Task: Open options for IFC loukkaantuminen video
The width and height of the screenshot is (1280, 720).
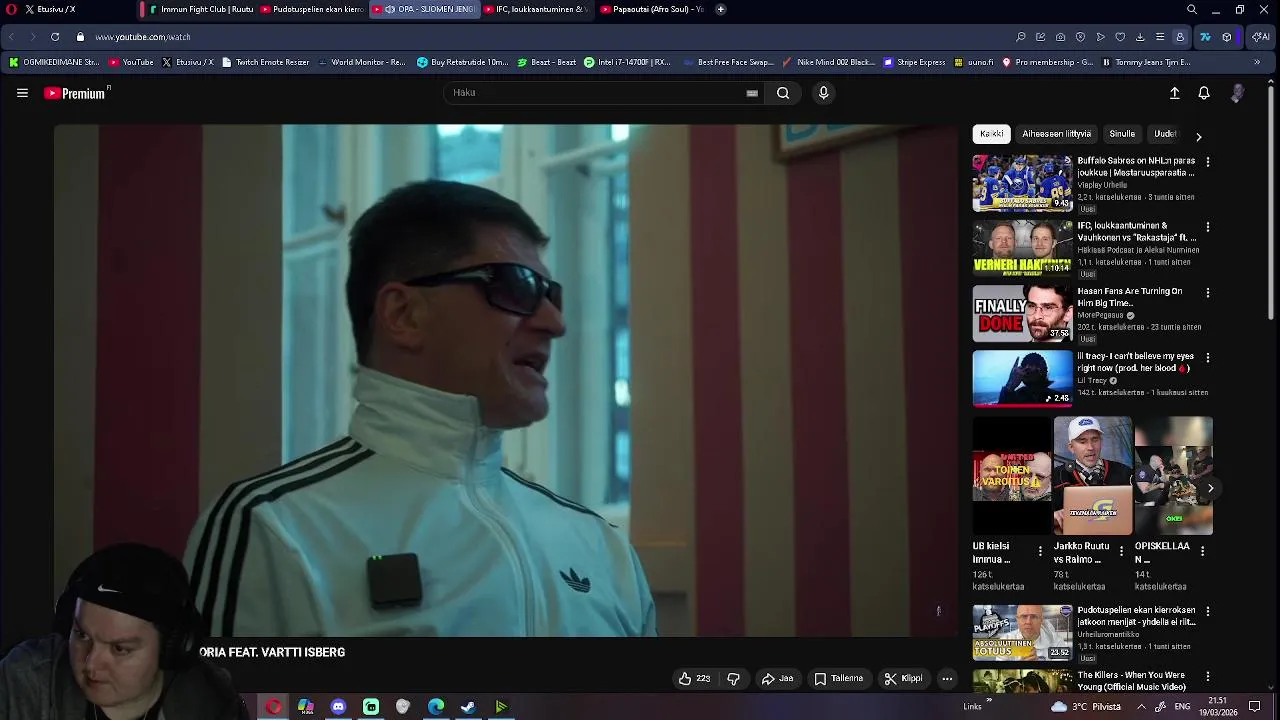Action: click(x=1208, y=227)
